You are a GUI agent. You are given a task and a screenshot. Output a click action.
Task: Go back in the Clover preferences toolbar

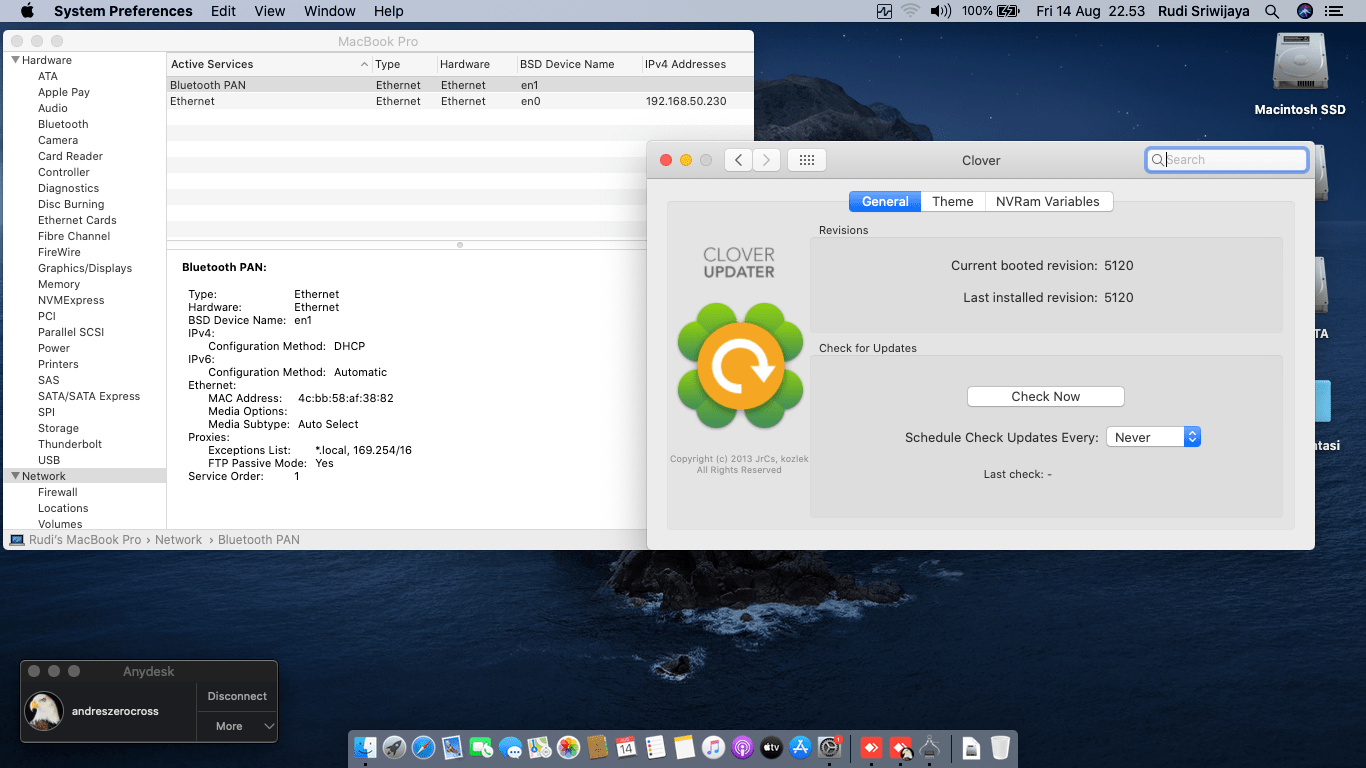pyautogui.click(x=738, y=160)
